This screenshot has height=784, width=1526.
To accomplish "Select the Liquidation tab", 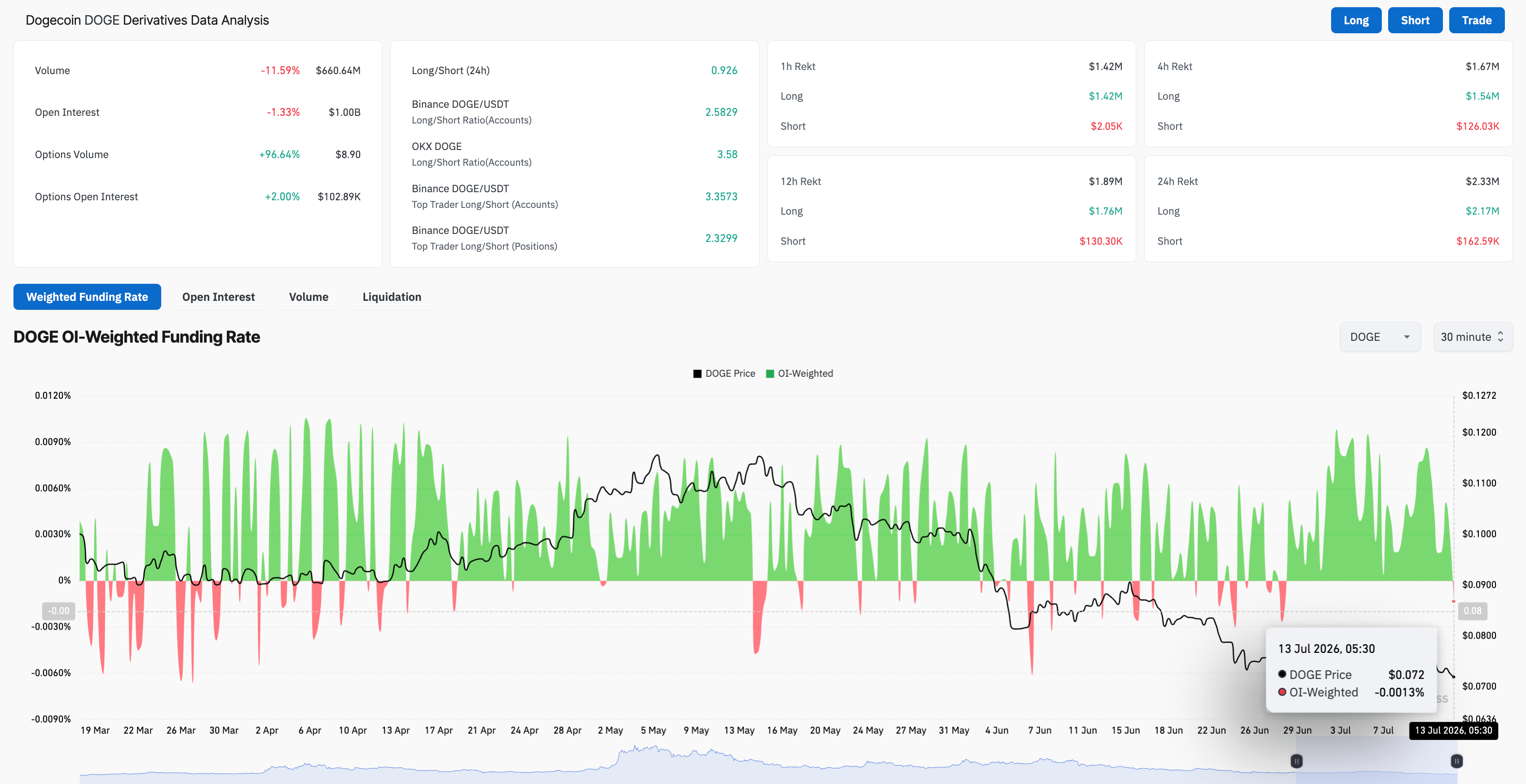I will click(x=392, y=297).
